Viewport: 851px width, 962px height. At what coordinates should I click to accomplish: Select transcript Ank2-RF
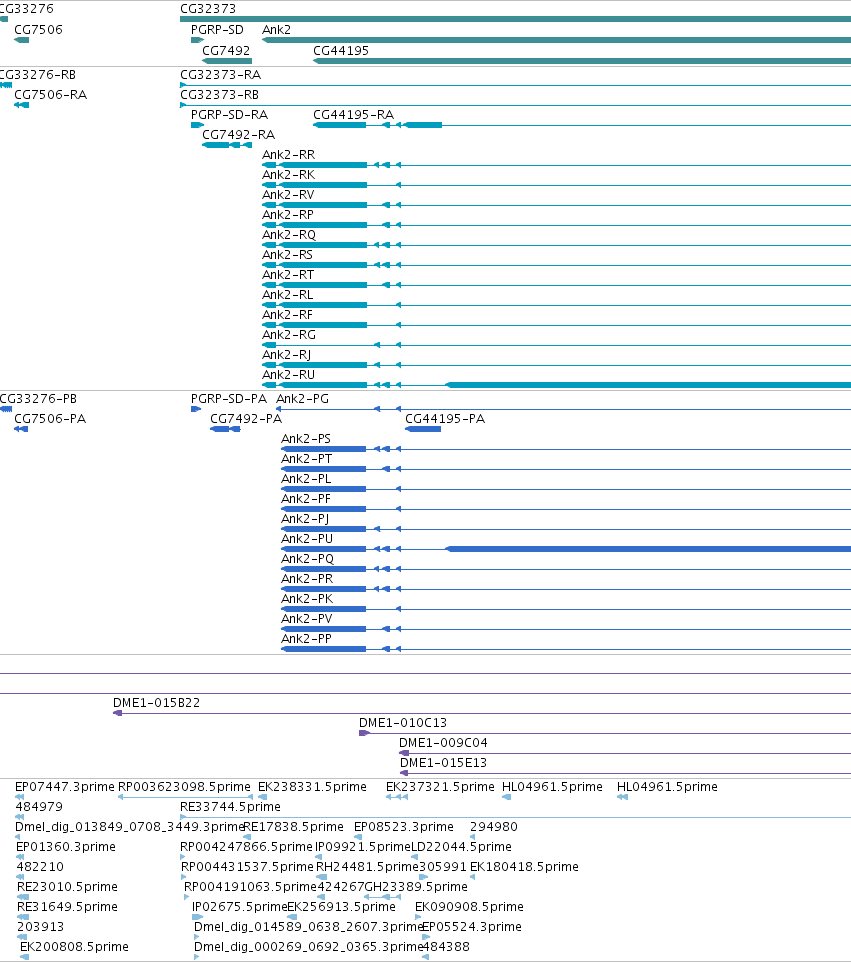coord(287,315)
